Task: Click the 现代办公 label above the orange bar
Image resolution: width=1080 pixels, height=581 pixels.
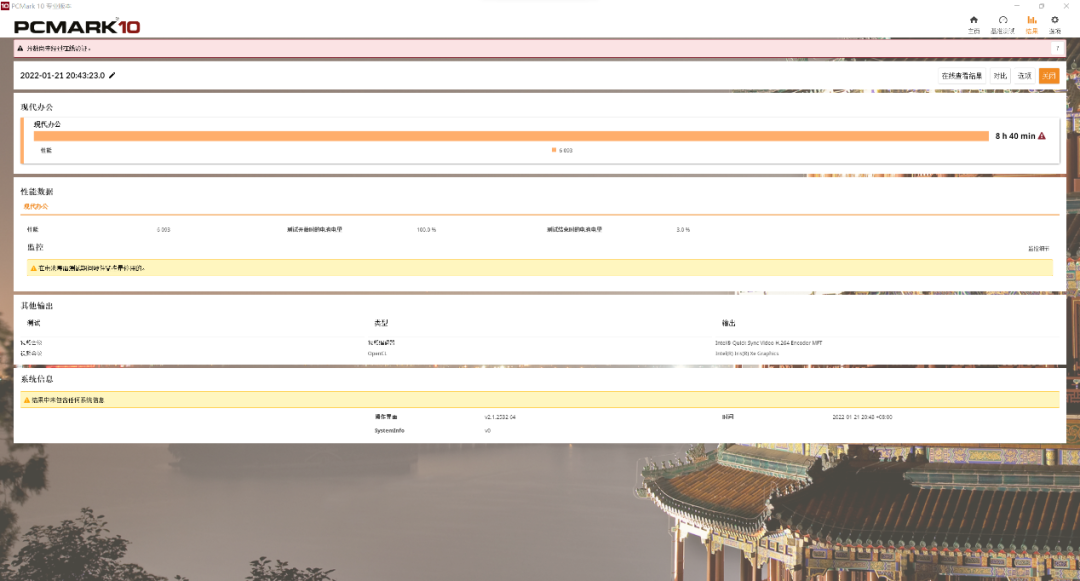Action: pos(47,124)
